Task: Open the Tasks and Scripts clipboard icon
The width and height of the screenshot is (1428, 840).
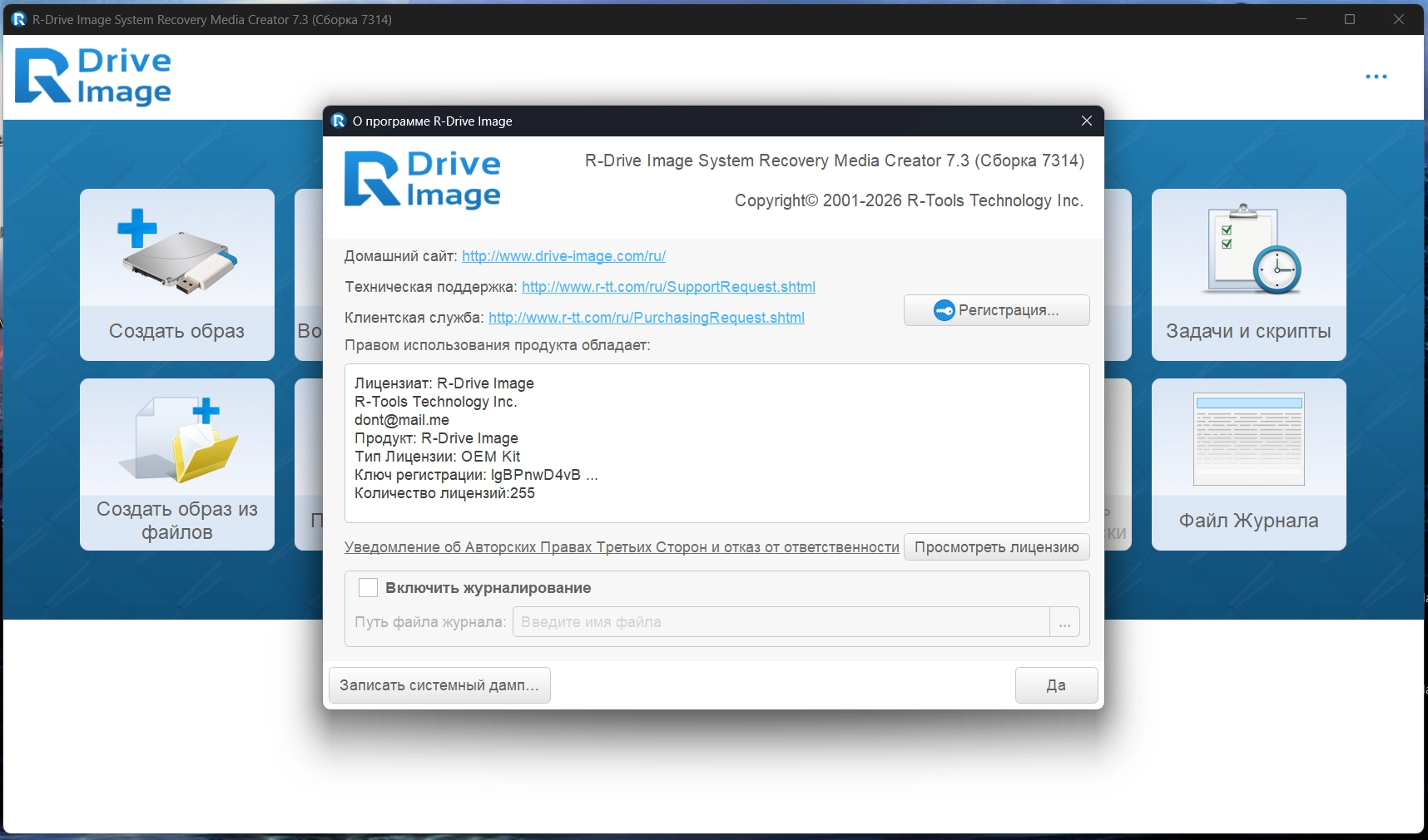Action: [1249, 249]
